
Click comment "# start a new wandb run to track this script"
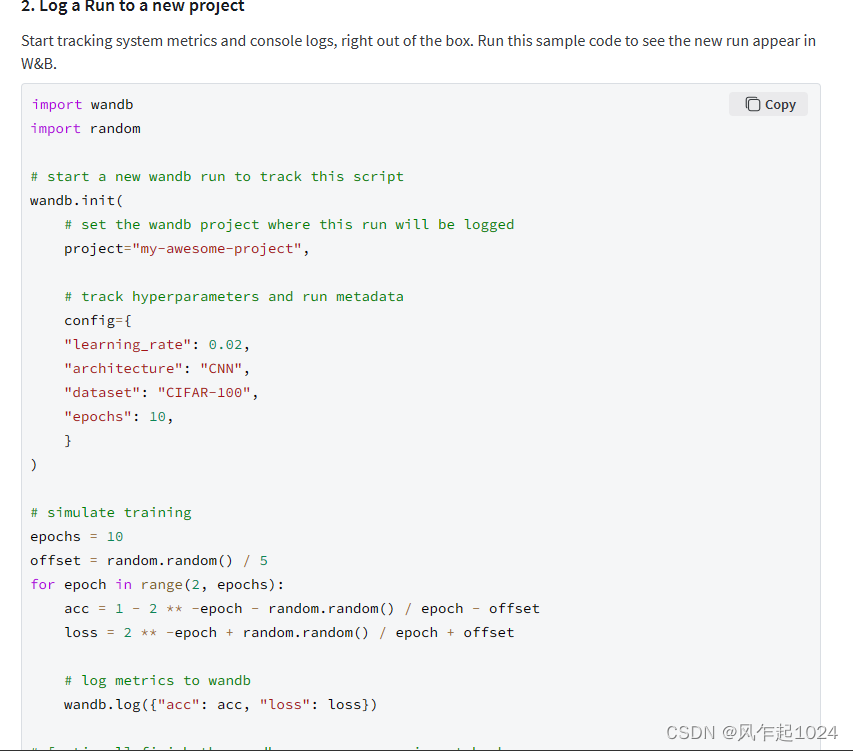pos(217,176)
